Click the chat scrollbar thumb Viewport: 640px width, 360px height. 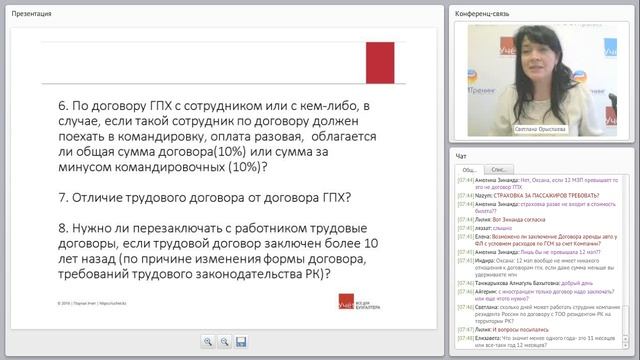pyautogui.click(x=626, y=320)
